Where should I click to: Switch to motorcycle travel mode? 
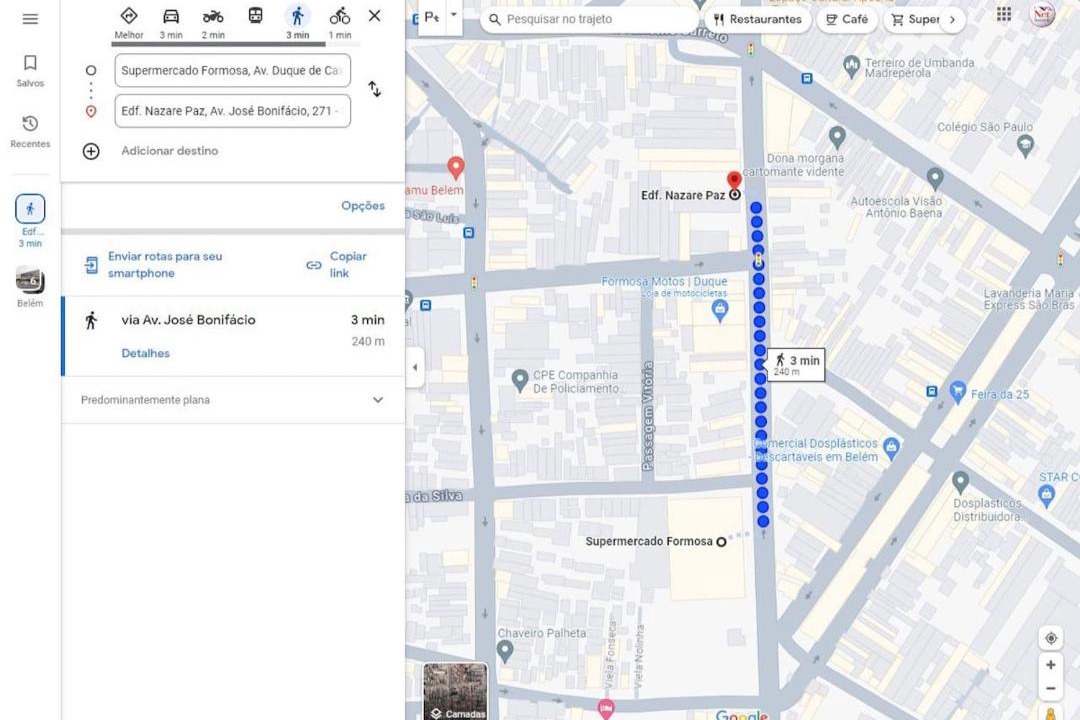(213, 23)
